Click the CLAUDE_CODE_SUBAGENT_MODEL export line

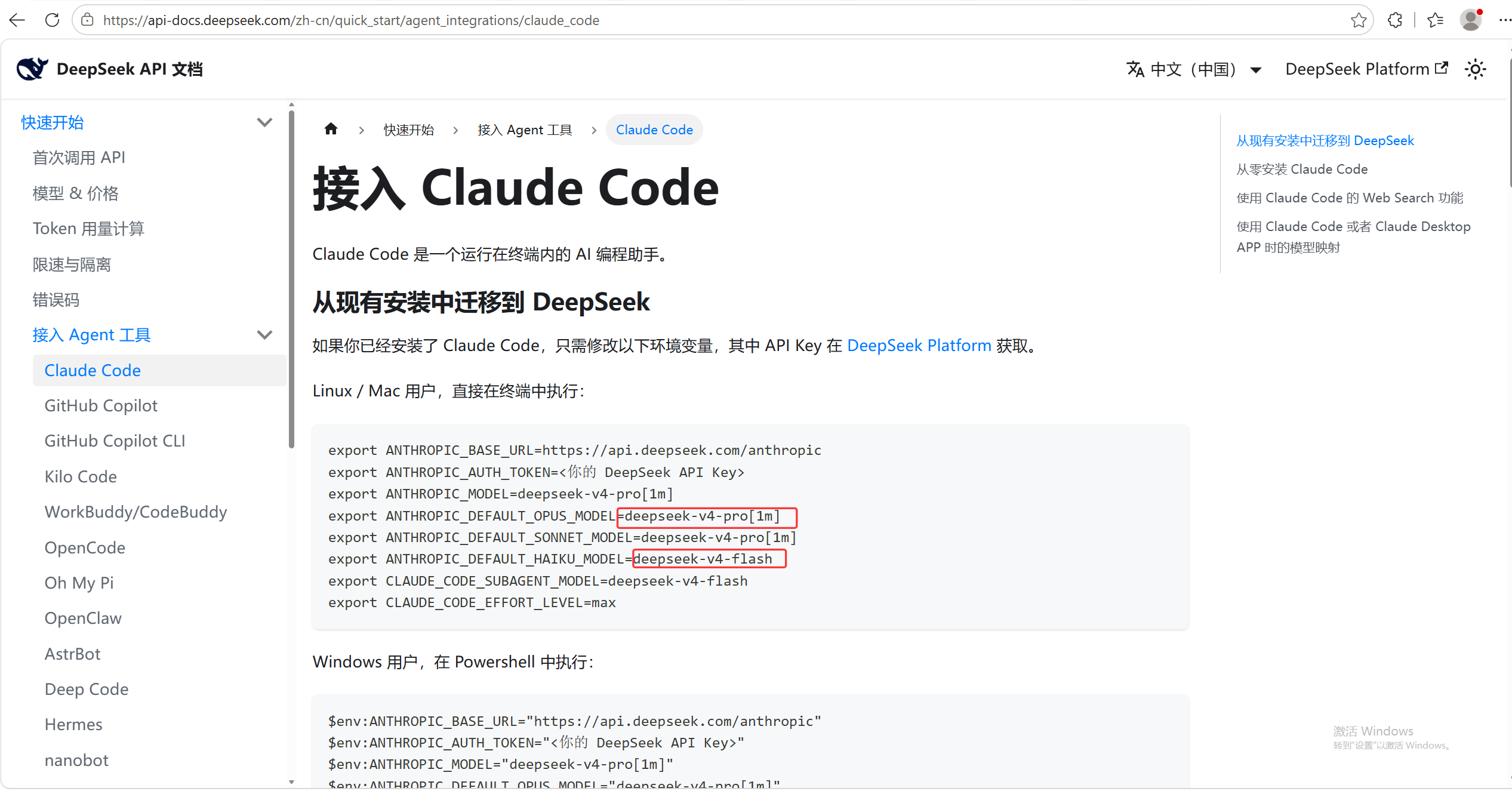pos(538,581)
